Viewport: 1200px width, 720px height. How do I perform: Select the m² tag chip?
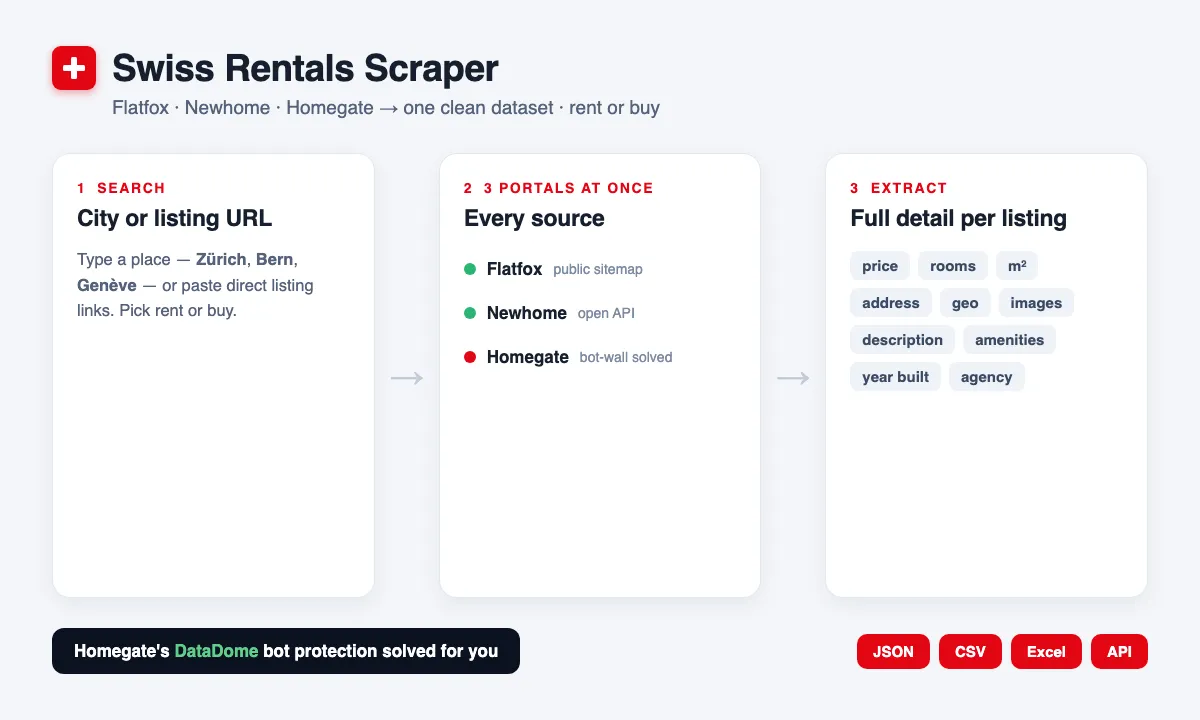tap(1017, 266)
